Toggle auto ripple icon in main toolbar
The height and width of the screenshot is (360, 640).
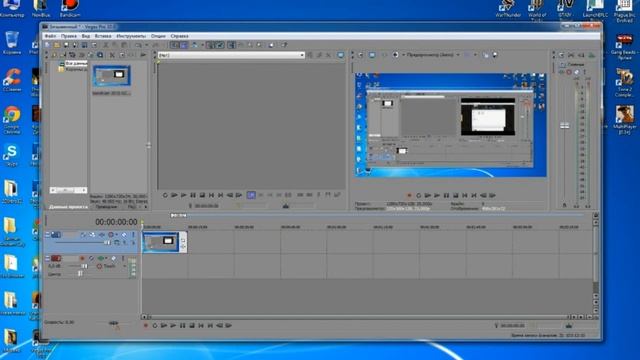pos(195,45)
